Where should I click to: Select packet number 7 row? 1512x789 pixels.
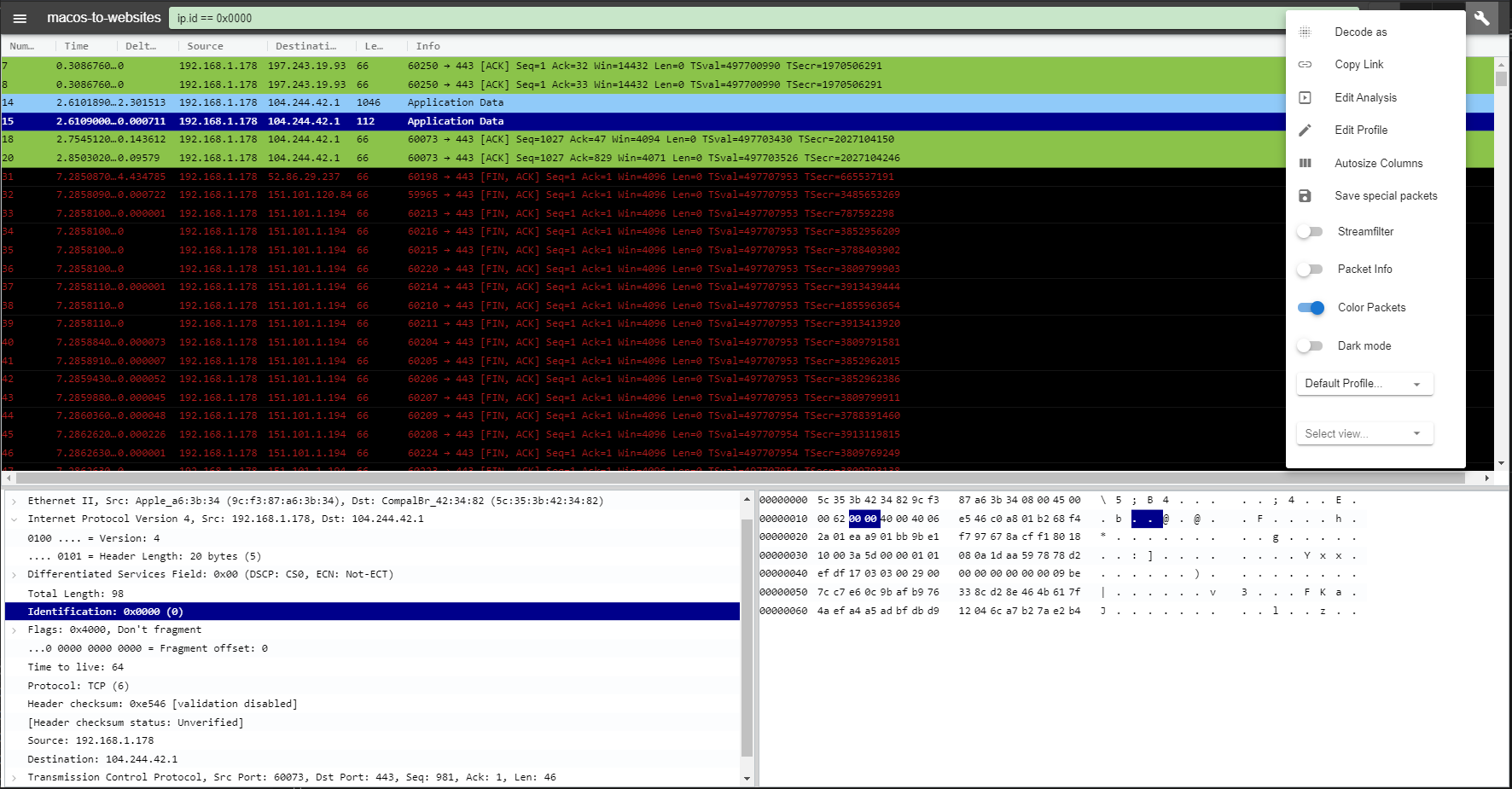[x=747, y=66]
